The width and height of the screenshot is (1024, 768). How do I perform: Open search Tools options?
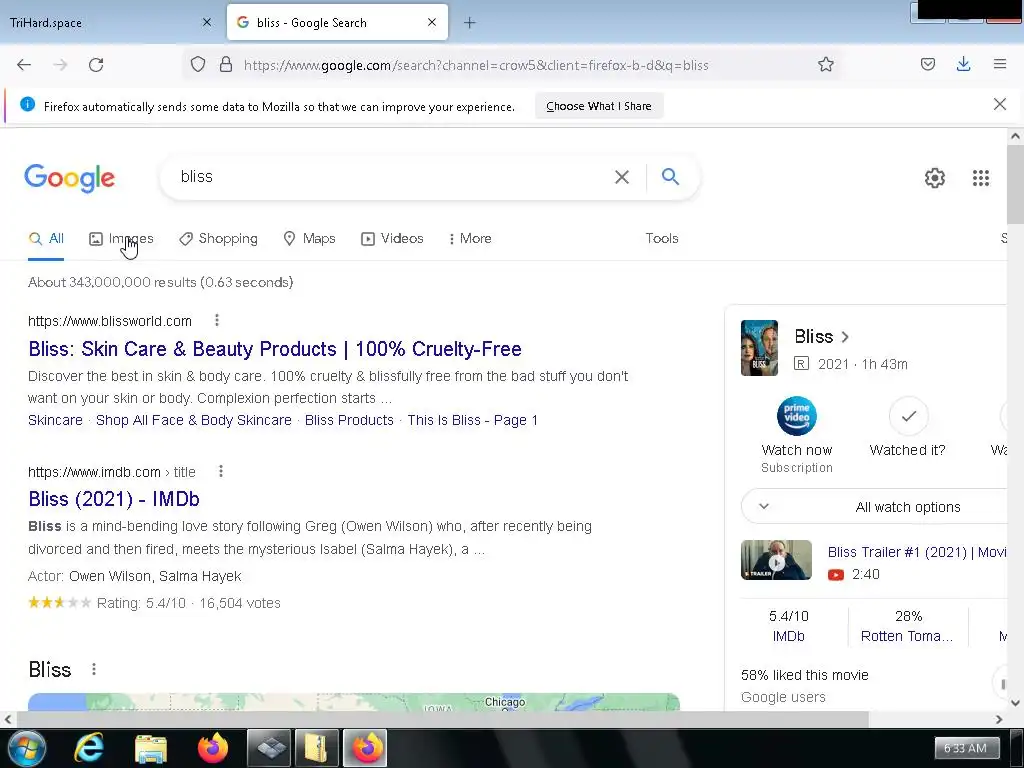[x=662, y=239]
